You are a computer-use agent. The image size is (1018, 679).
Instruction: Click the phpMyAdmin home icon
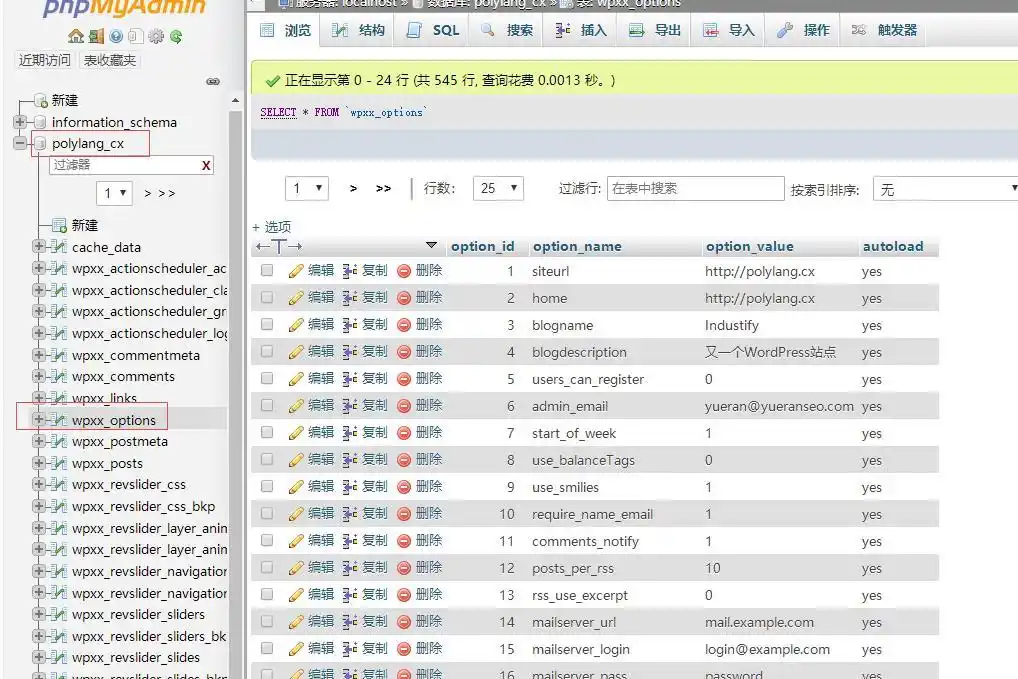coord(76,37)
